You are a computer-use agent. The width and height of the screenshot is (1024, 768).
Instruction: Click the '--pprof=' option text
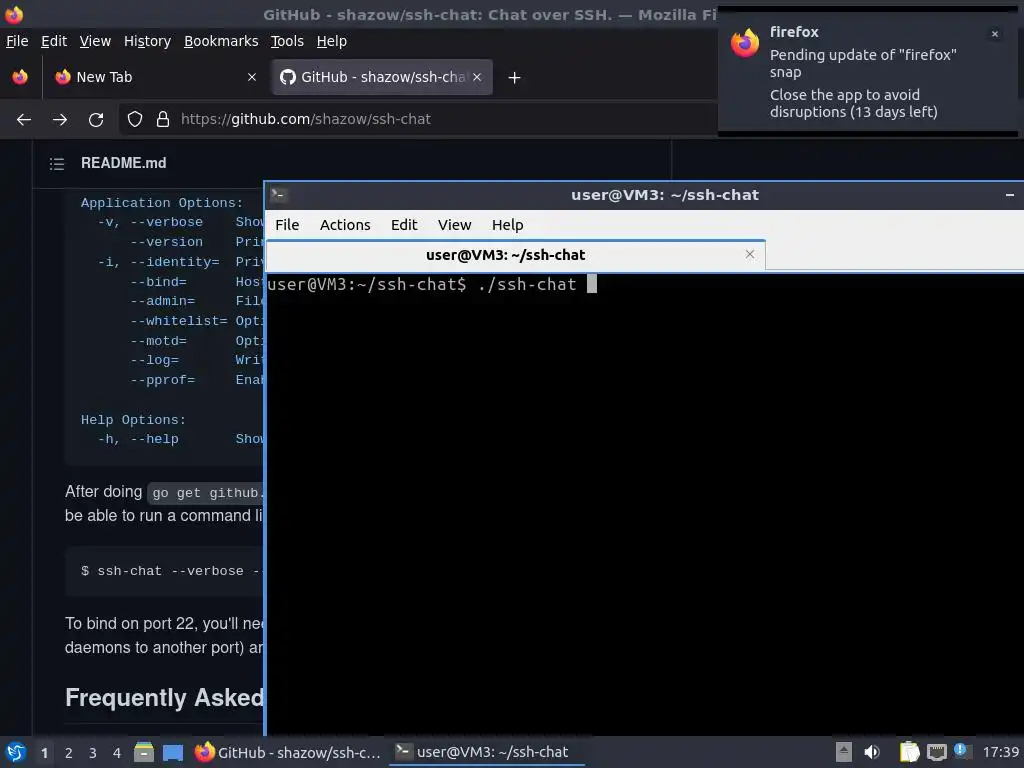pyautogui.click(x=162, y=380)
